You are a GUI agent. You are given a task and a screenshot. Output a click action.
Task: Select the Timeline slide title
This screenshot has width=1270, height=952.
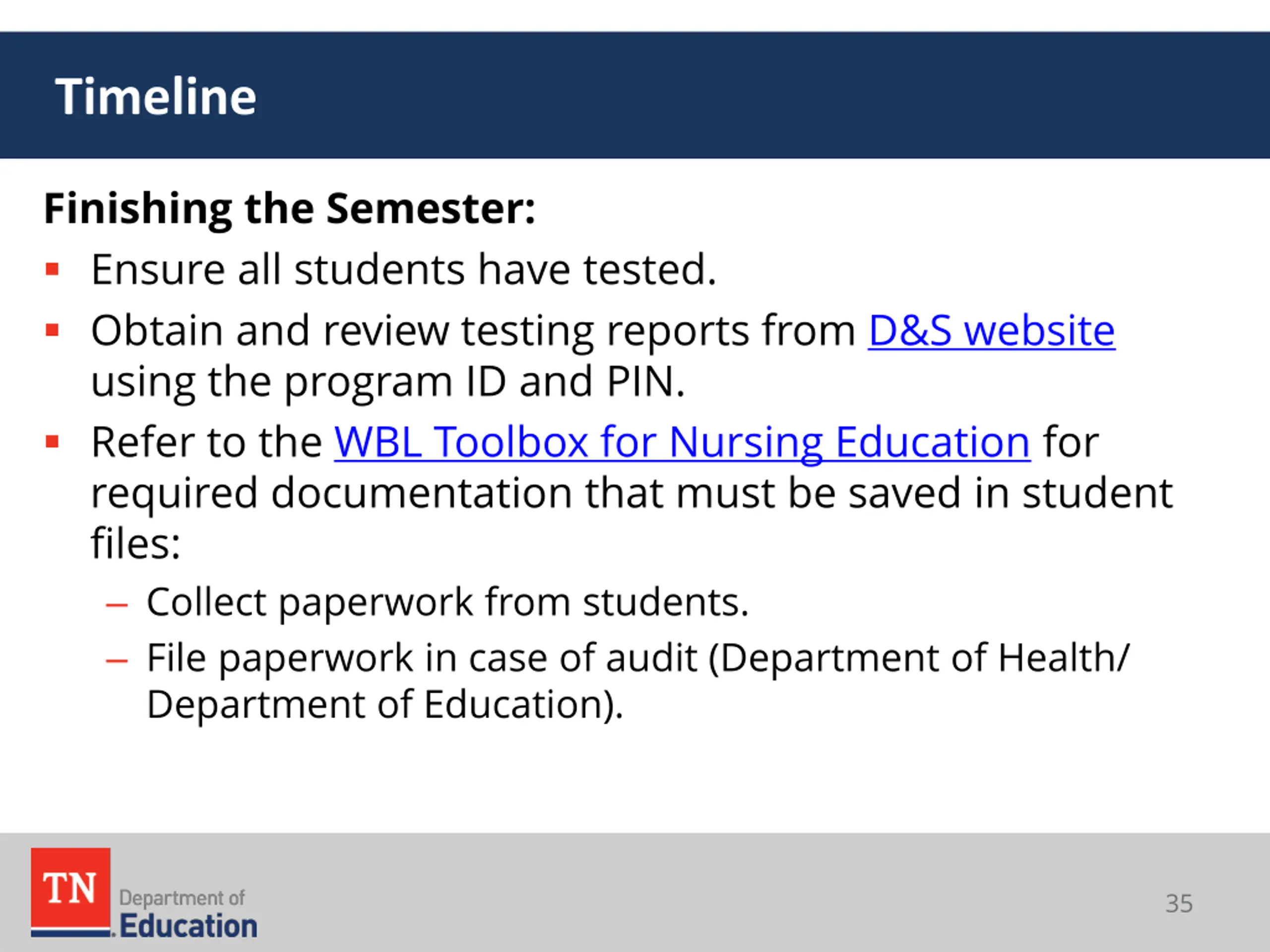156,96
